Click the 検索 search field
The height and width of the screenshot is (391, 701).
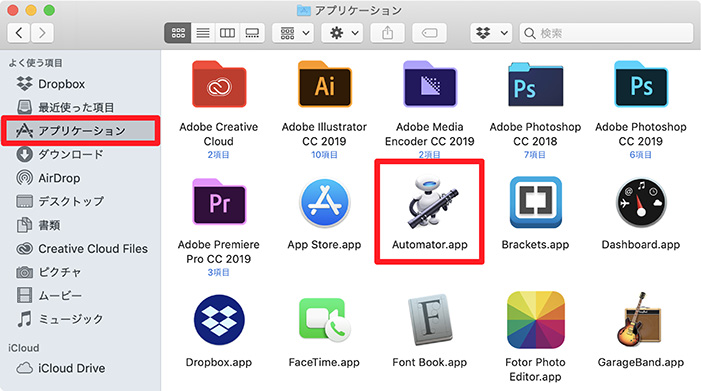tap(606, 33)
